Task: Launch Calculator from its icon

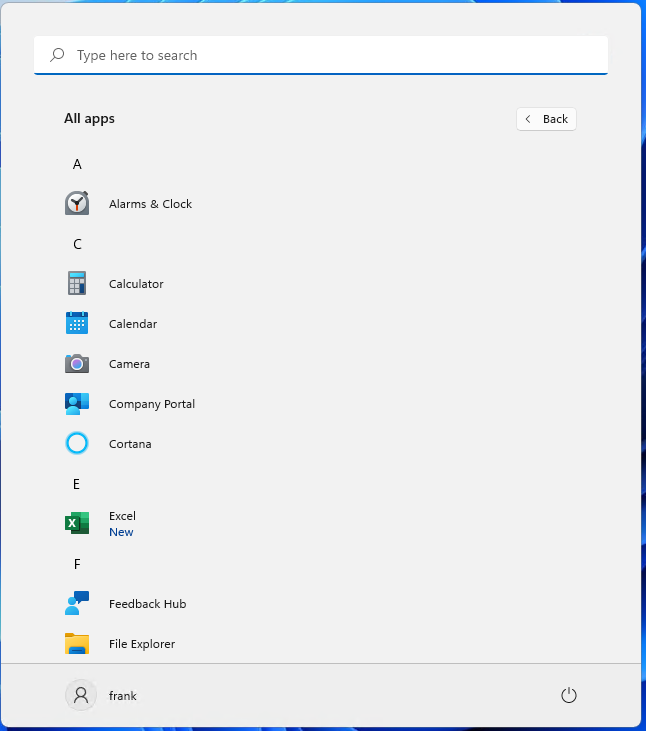Action: tap(77, 283)
